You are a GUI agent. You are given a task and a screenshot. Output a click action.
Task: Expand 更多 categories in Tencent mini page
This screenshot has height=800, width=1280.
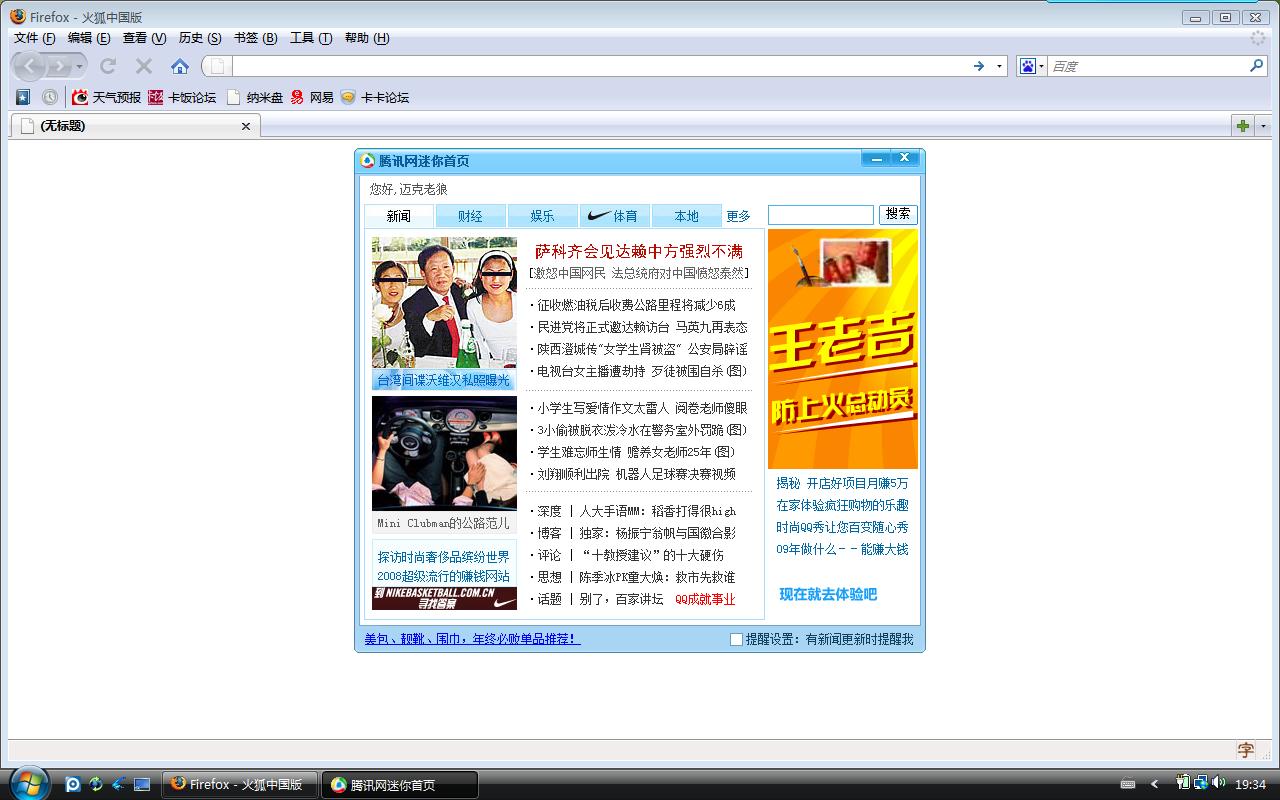[x=738, y=216]
